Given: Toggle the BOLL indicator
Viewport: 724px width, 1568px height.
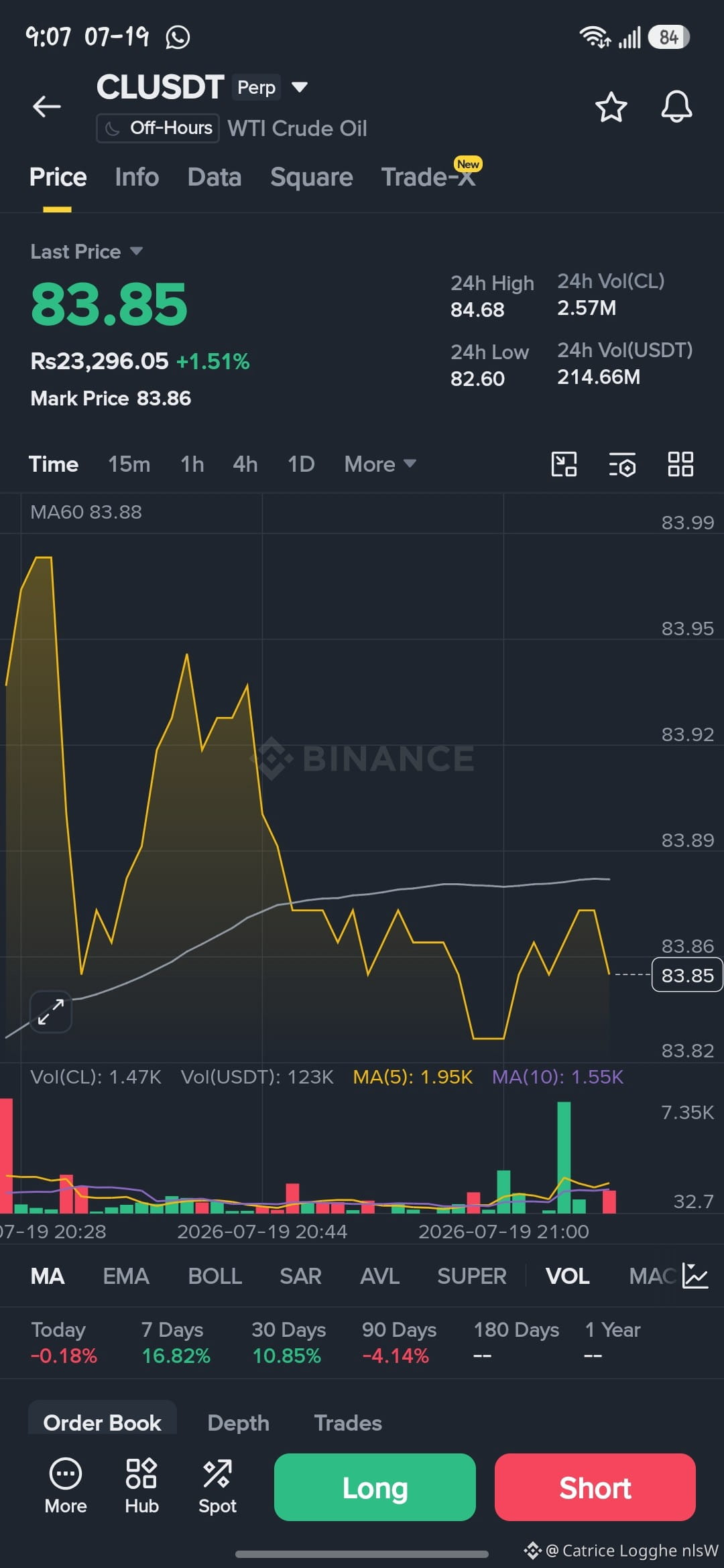Looking at the screenshot, I should pos(215,1276).
